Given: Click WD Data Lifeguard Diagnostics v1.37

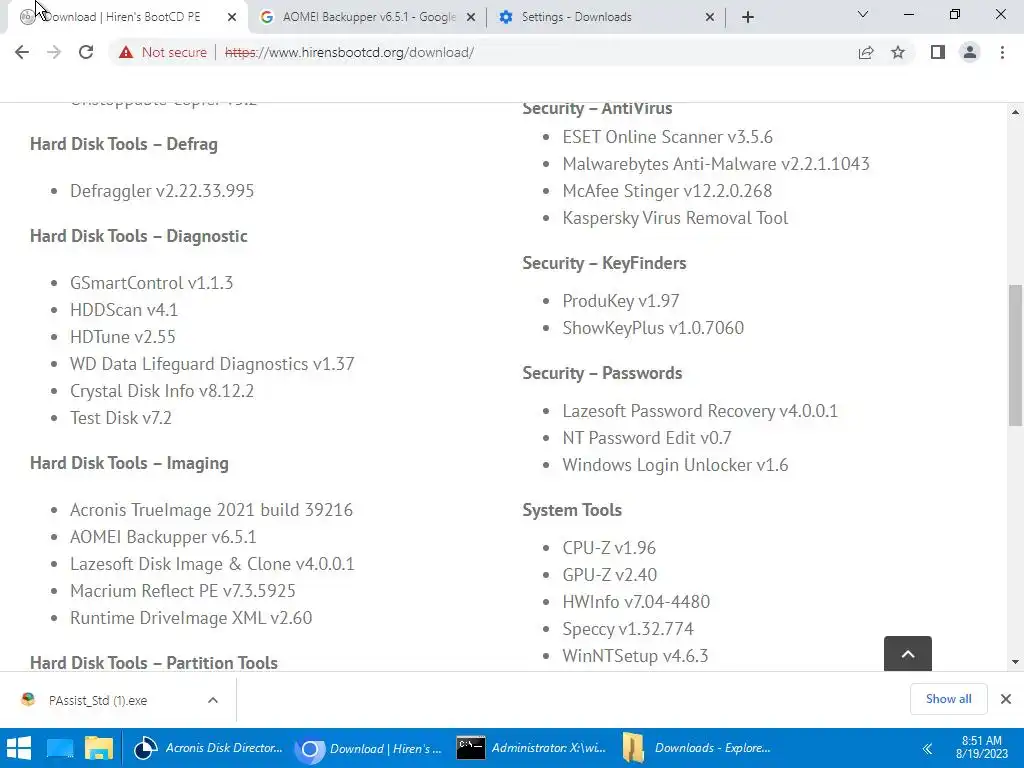Looking at the screenshot, I should (x=212, y=364).
